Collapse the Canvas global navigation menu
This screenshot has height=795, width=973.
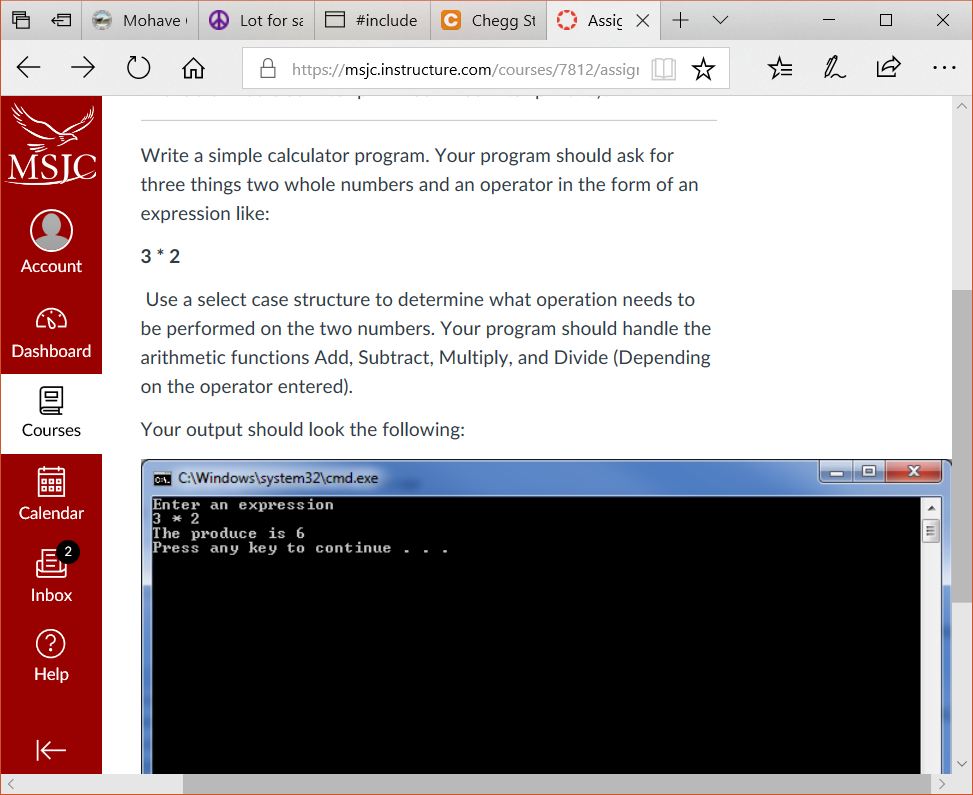51,750
